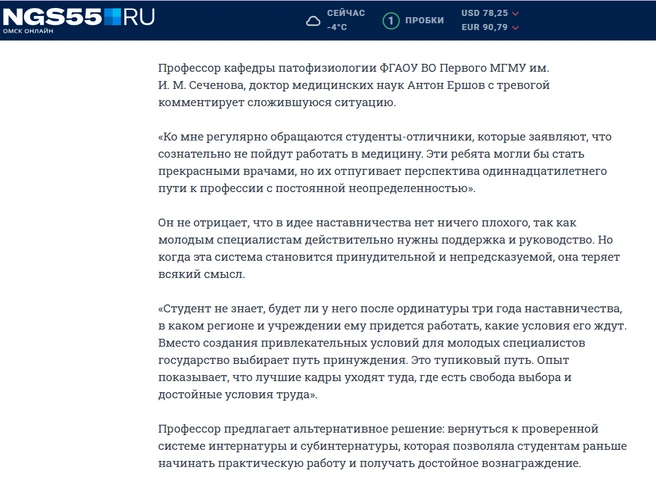Open the ПРОБКИ traffic link
This screenshot has height=483, width=656.
[424, 20]
